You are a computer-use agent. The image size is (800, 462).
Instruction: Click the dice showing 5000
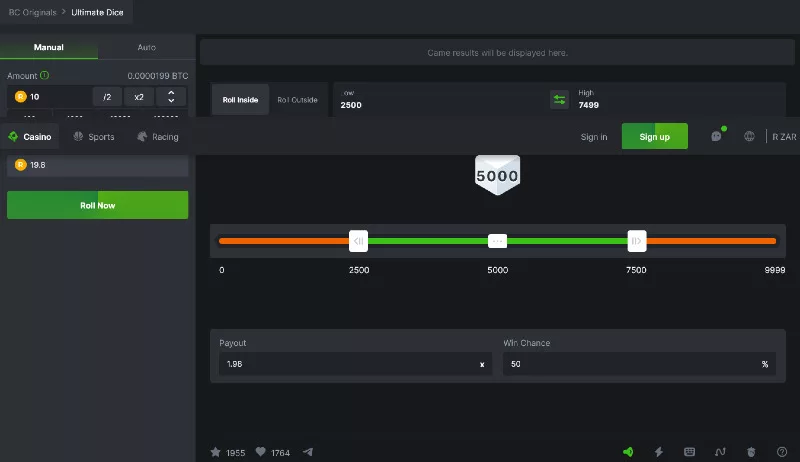click(x=497, y=175)
